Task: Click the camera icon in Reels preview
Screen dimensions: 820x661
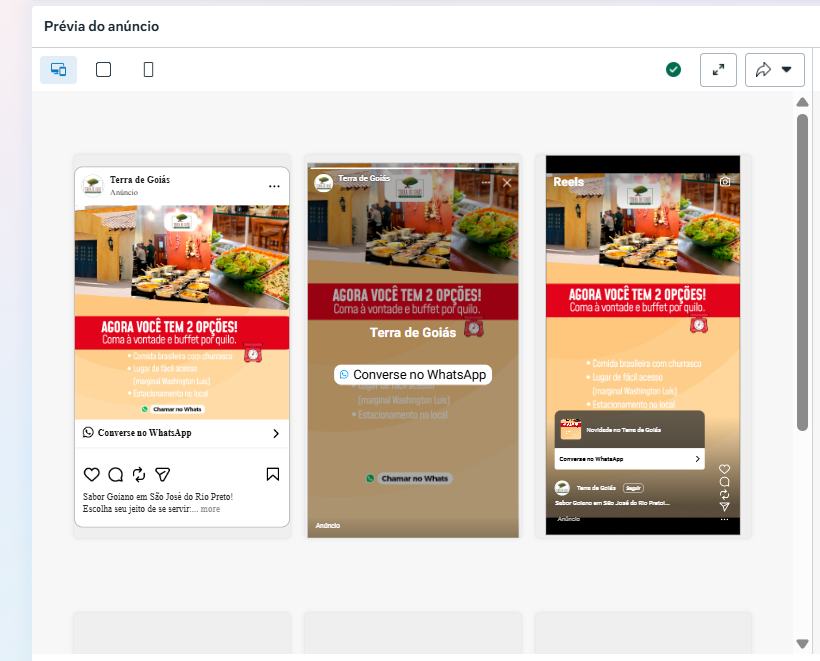Action: point(725,181)
